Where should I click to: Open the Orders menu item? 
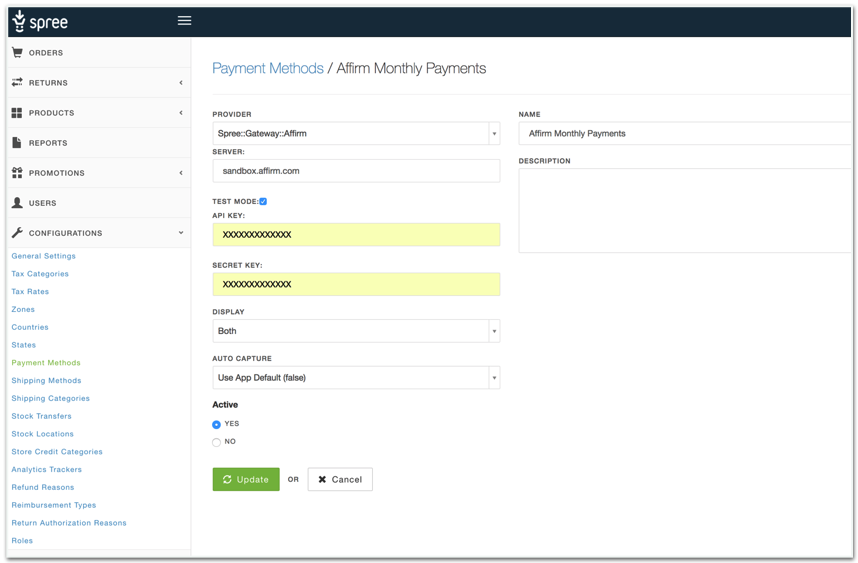(x=99, y=53)
